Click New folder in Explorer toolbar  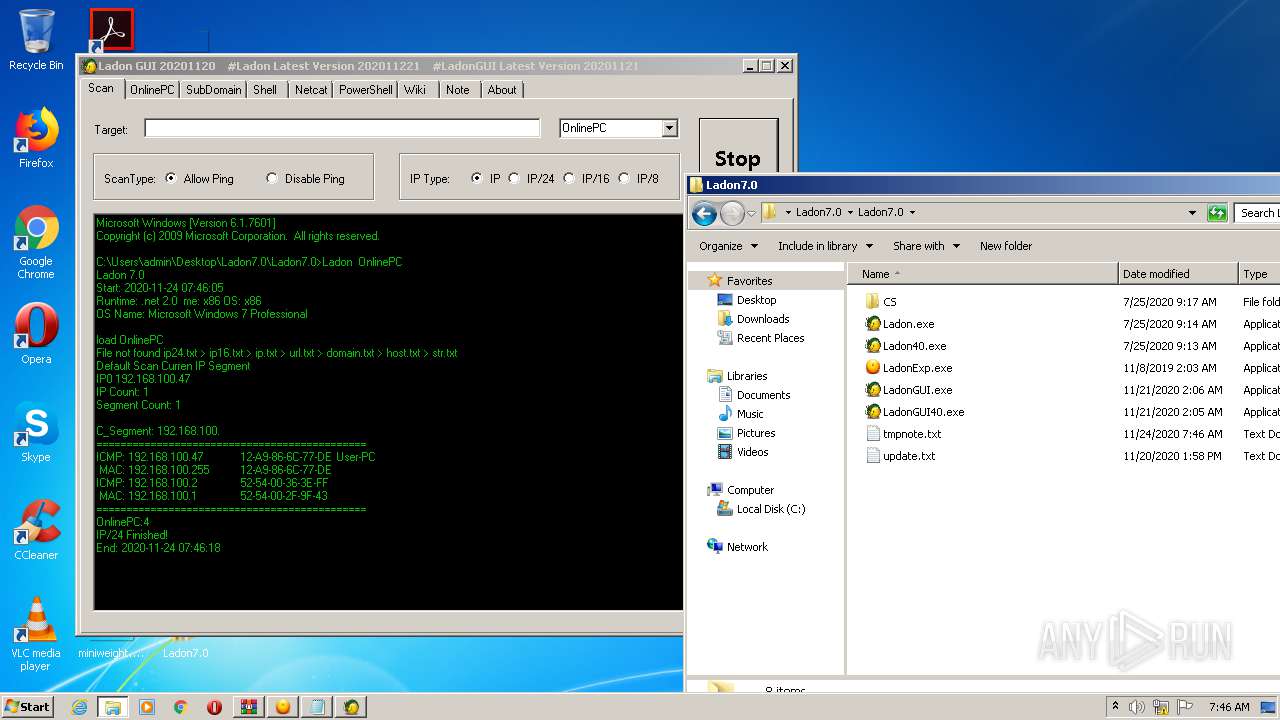(1006, 246)
